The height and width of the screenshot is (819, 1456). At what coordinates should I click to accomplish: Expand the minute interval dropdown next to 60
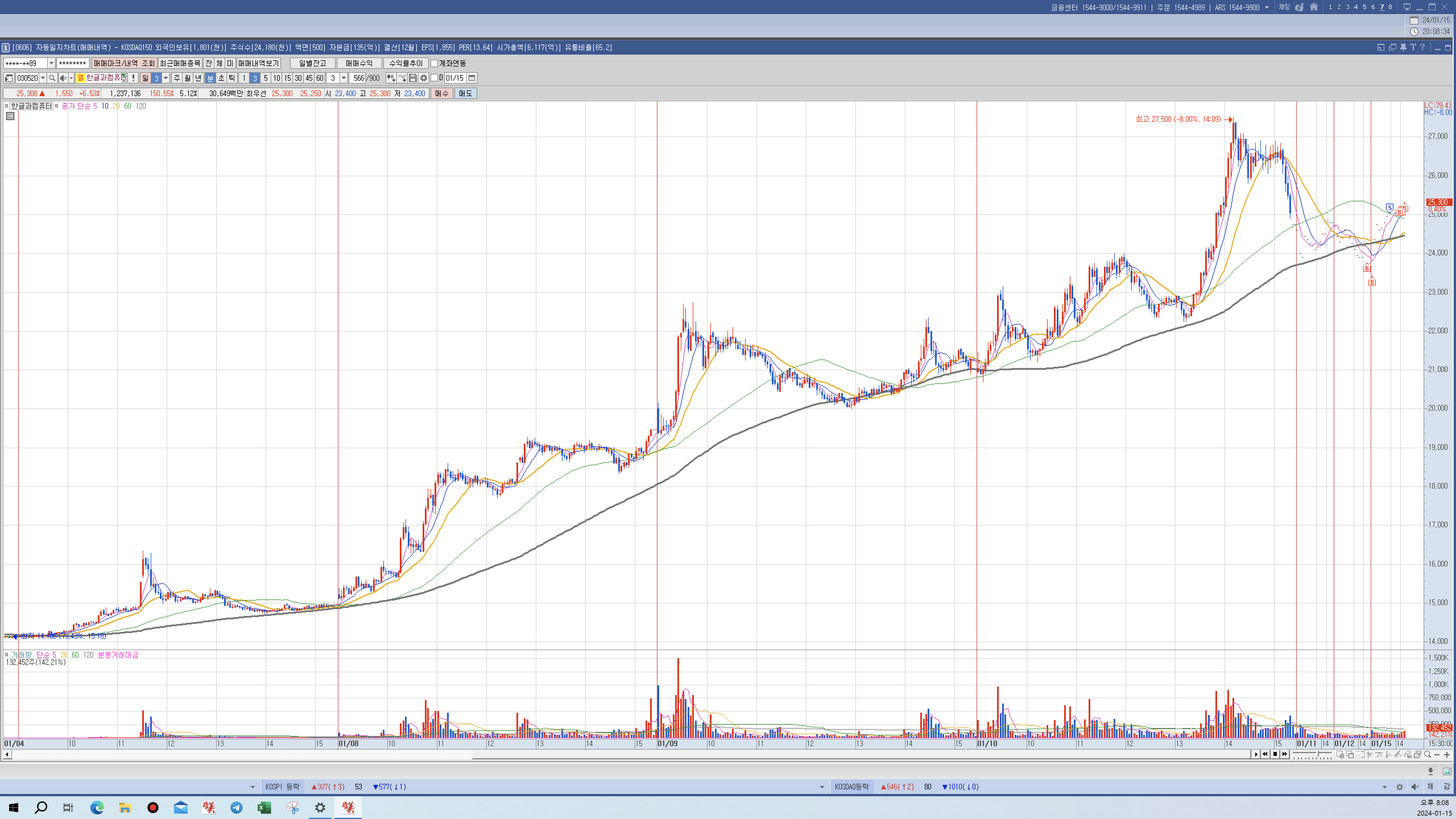pos(344,78)
